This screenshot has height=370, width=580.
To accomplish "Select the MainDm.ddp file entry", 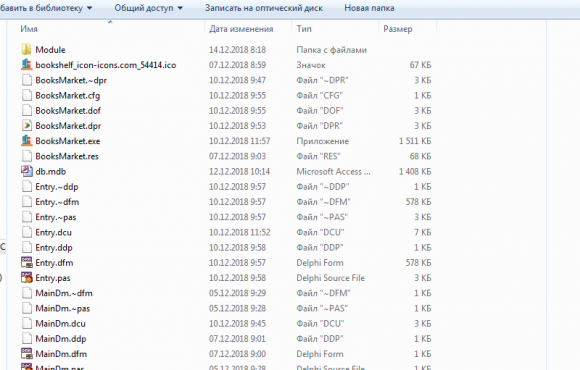I will click(226, 339).
